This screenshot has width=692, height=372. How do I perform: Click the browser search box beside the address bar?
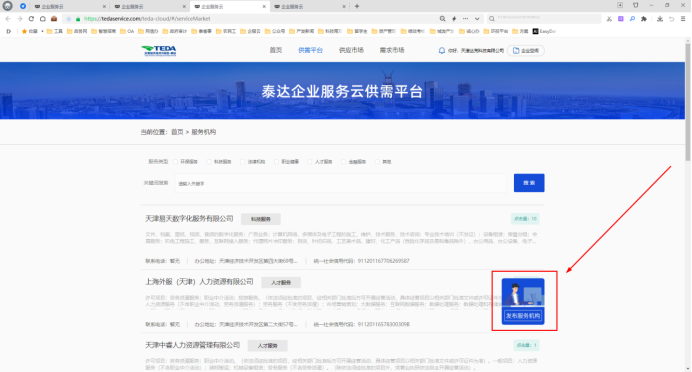coord(544,19)
